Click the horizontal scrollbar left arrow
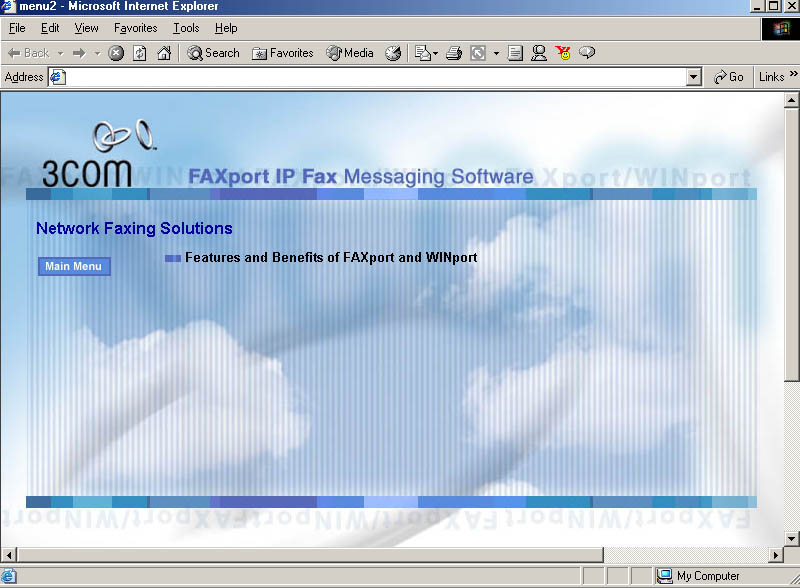 click(x=9, y=554)
